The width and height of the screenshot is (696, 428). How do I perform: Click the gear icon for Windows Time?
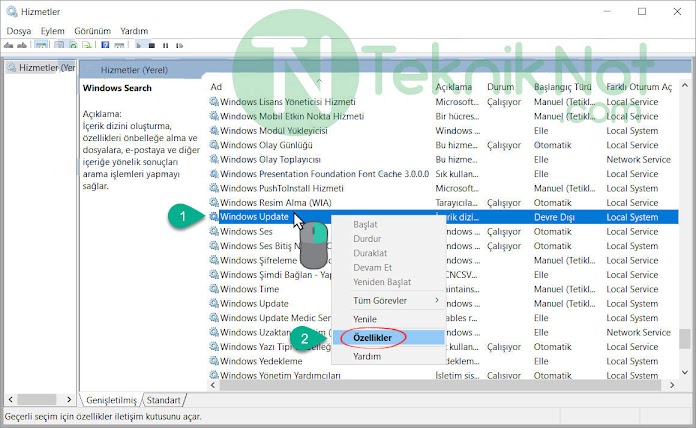(214, 289)
